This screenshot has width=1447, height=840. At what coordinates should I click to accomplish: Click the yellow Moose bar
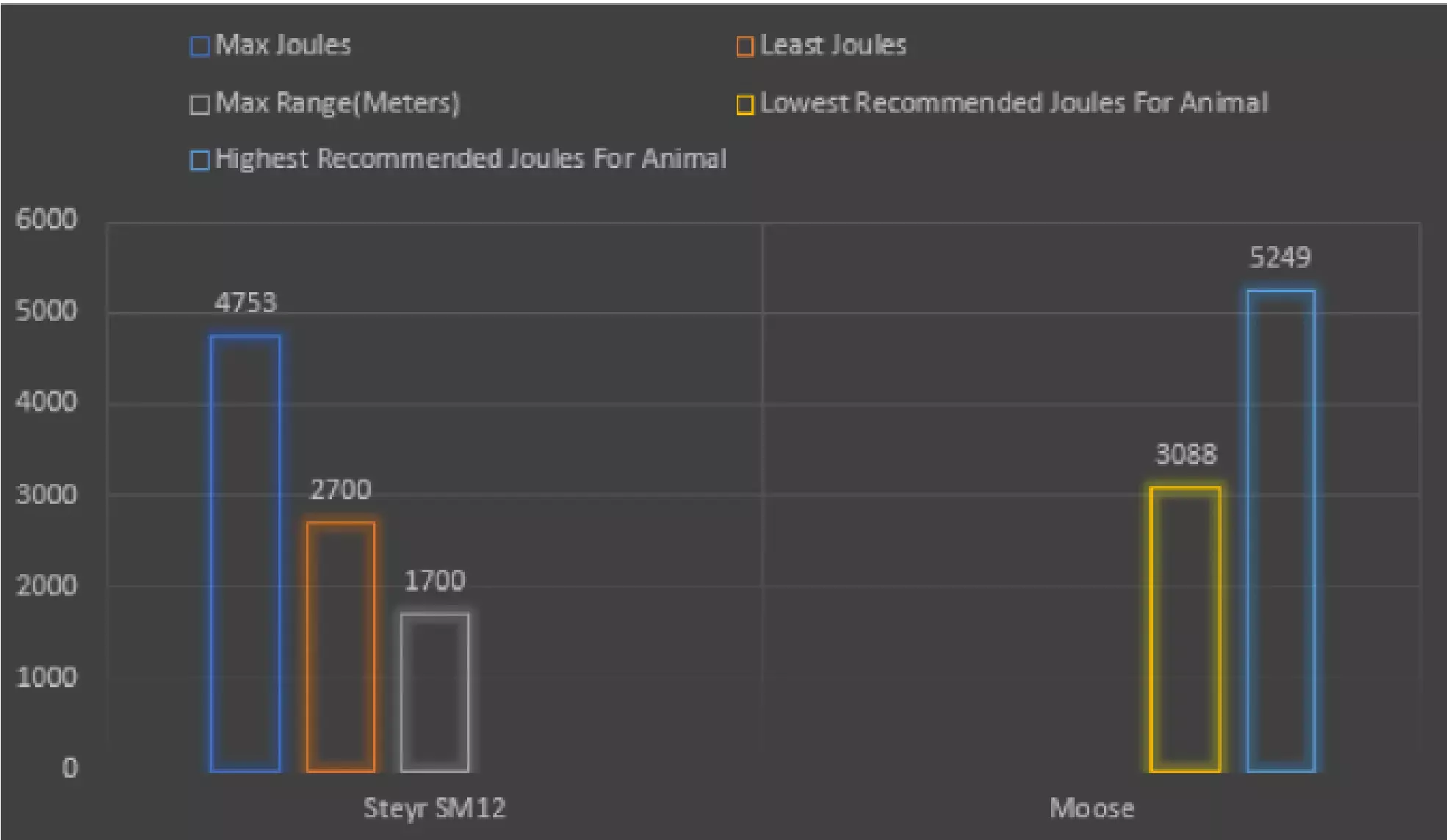1186,629
